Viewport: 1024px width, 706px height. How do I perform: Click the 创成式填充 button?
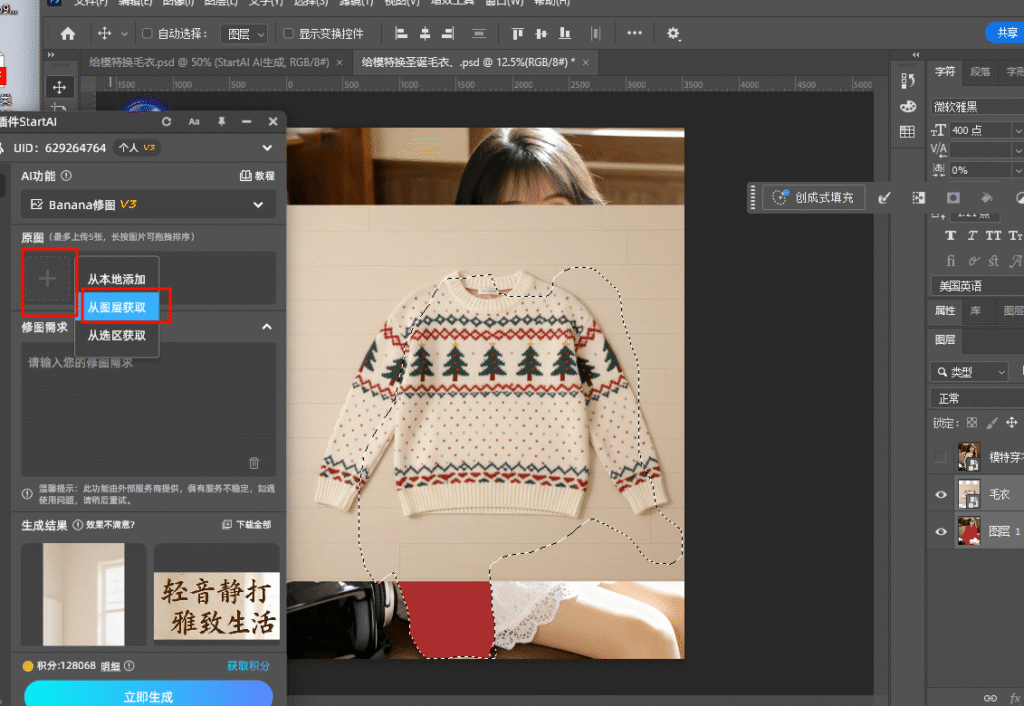[812, 198]
